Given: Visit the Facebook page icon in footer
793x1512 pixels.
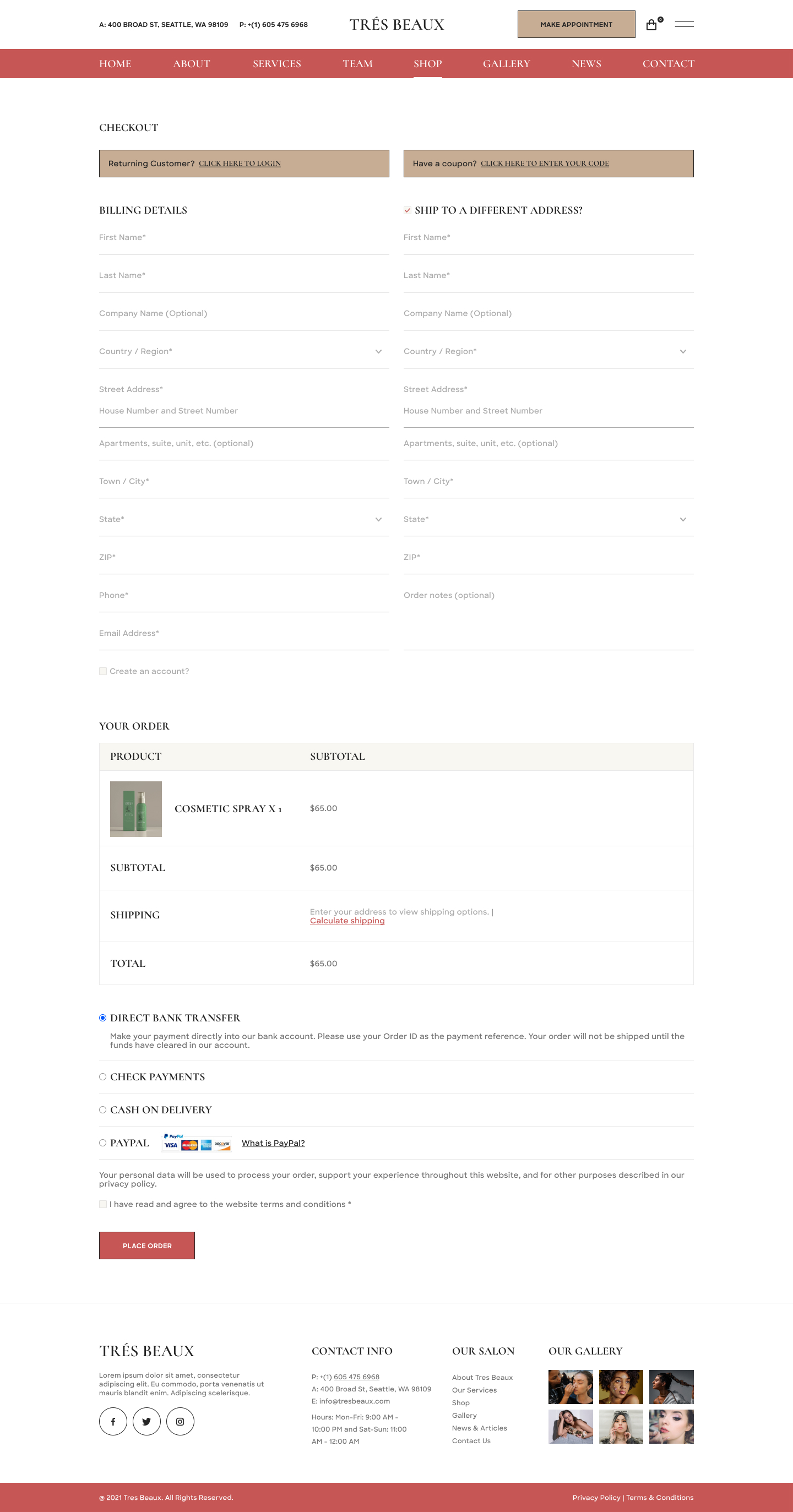Looking at the screenshot, I should [113, 1421].
